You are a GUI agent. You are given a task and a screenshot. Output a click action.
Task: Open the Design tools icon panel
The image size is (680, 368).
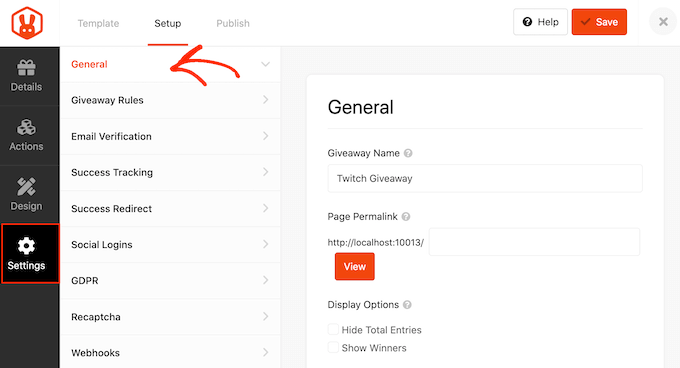26,195
